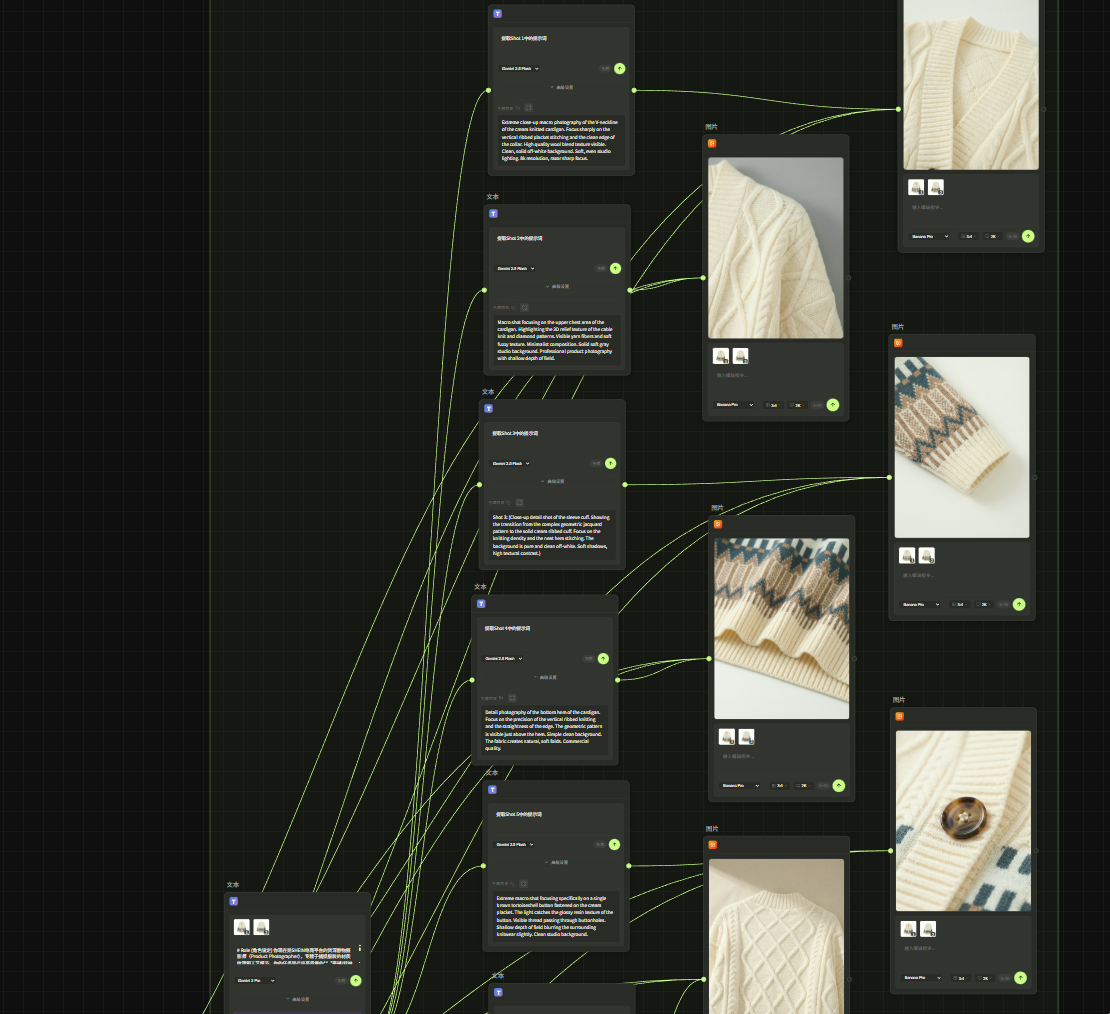Click the fullscreen icon above the Shot 4 prompt output
This screenshot has width=1110, height=1014.
512,697
